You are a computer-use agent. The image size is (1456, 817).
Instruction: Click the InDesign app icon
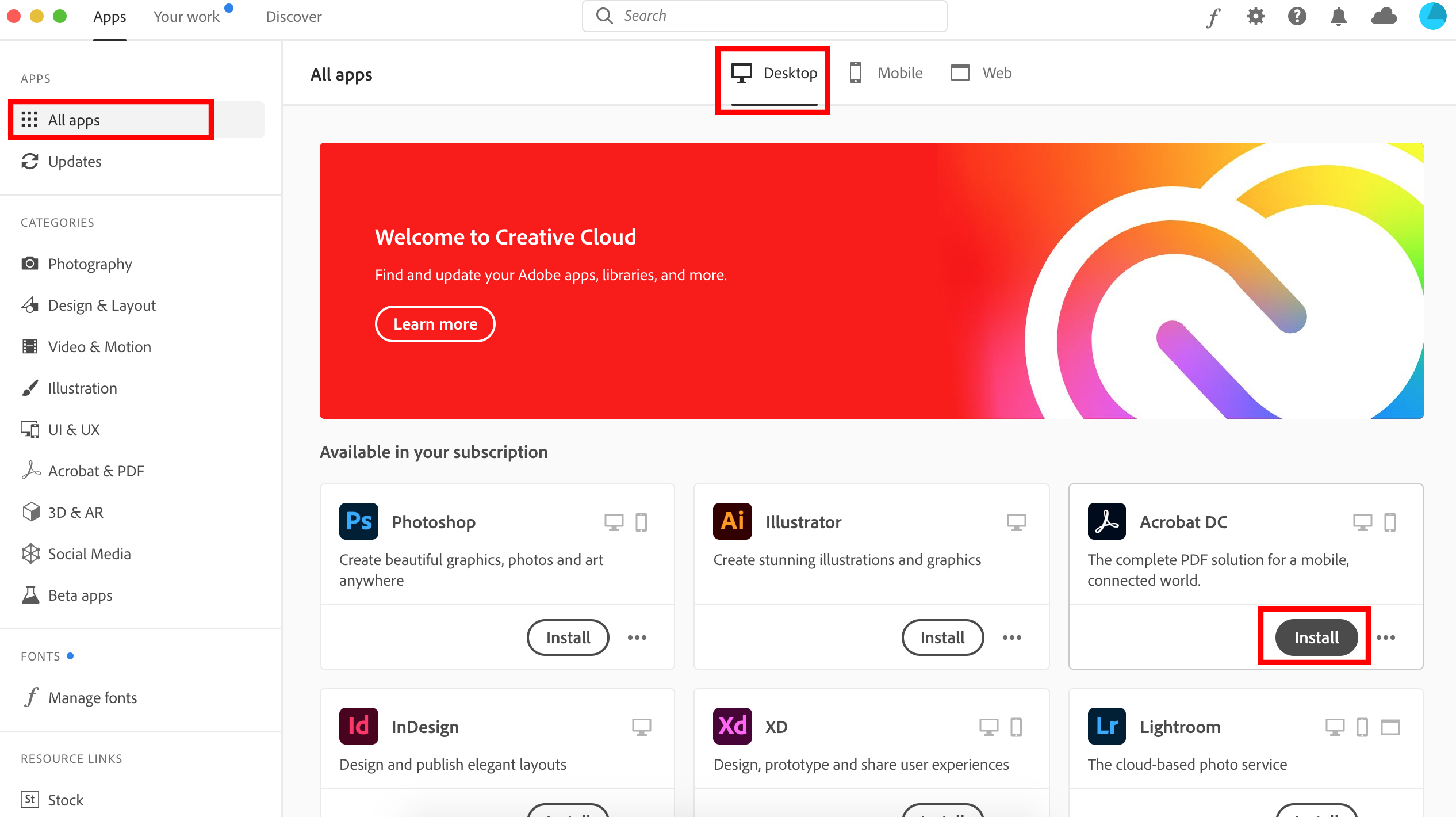click(x=357, y=725)
